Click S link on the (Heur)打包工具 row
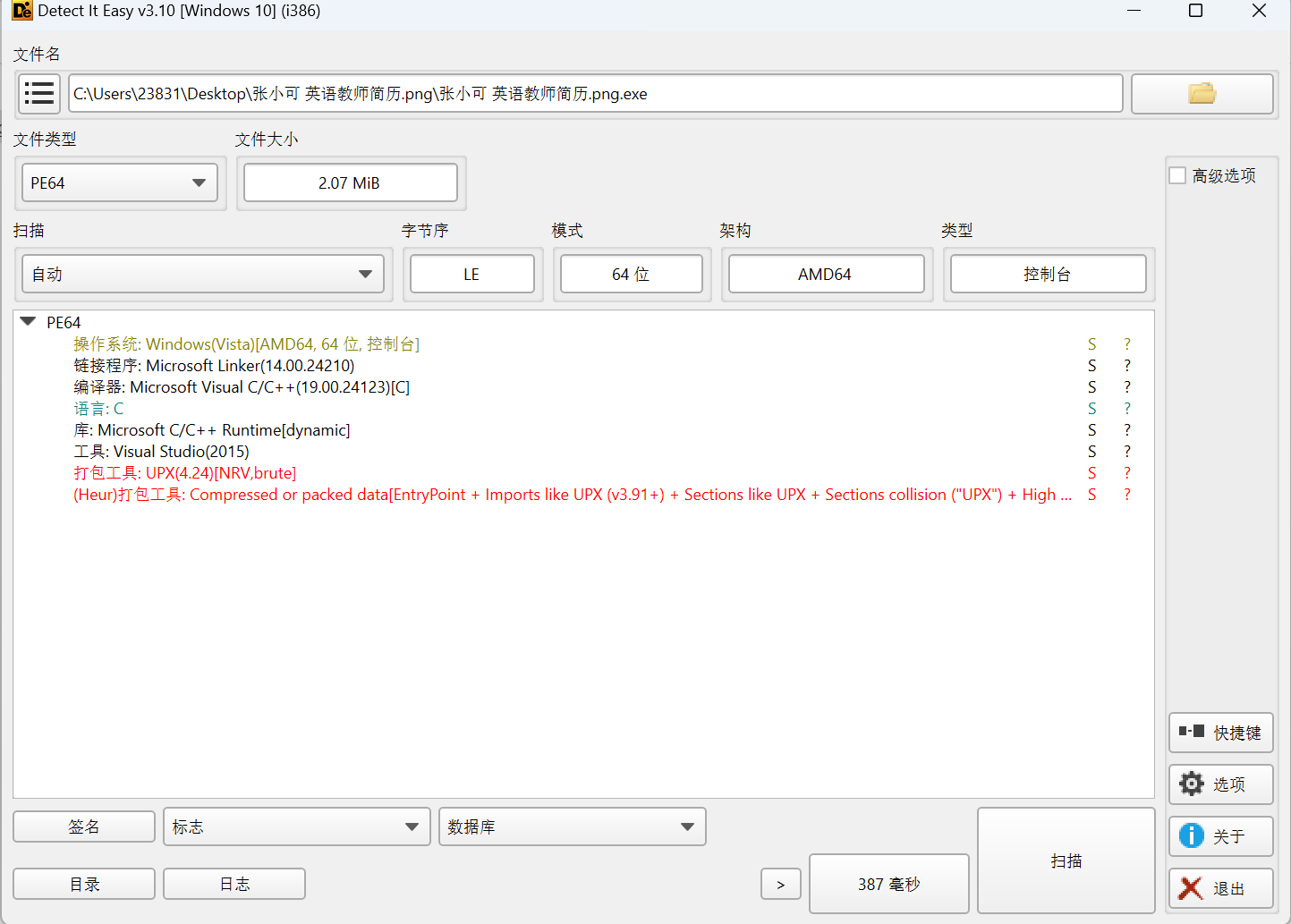The image size is (1291, 924). click(x=1091, y=495)
